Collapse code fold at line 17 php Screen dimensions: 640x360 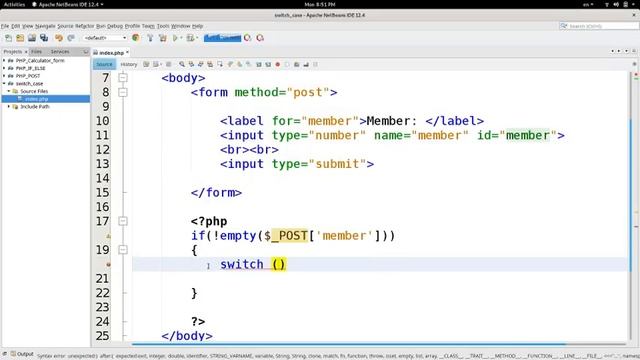tap(123, 221)
